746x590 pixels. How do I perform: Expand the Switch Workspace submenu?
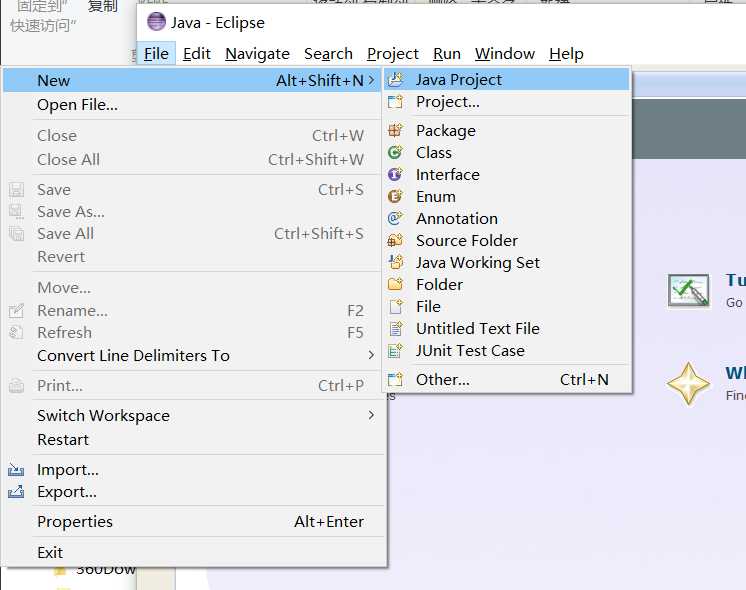[372, 415]
